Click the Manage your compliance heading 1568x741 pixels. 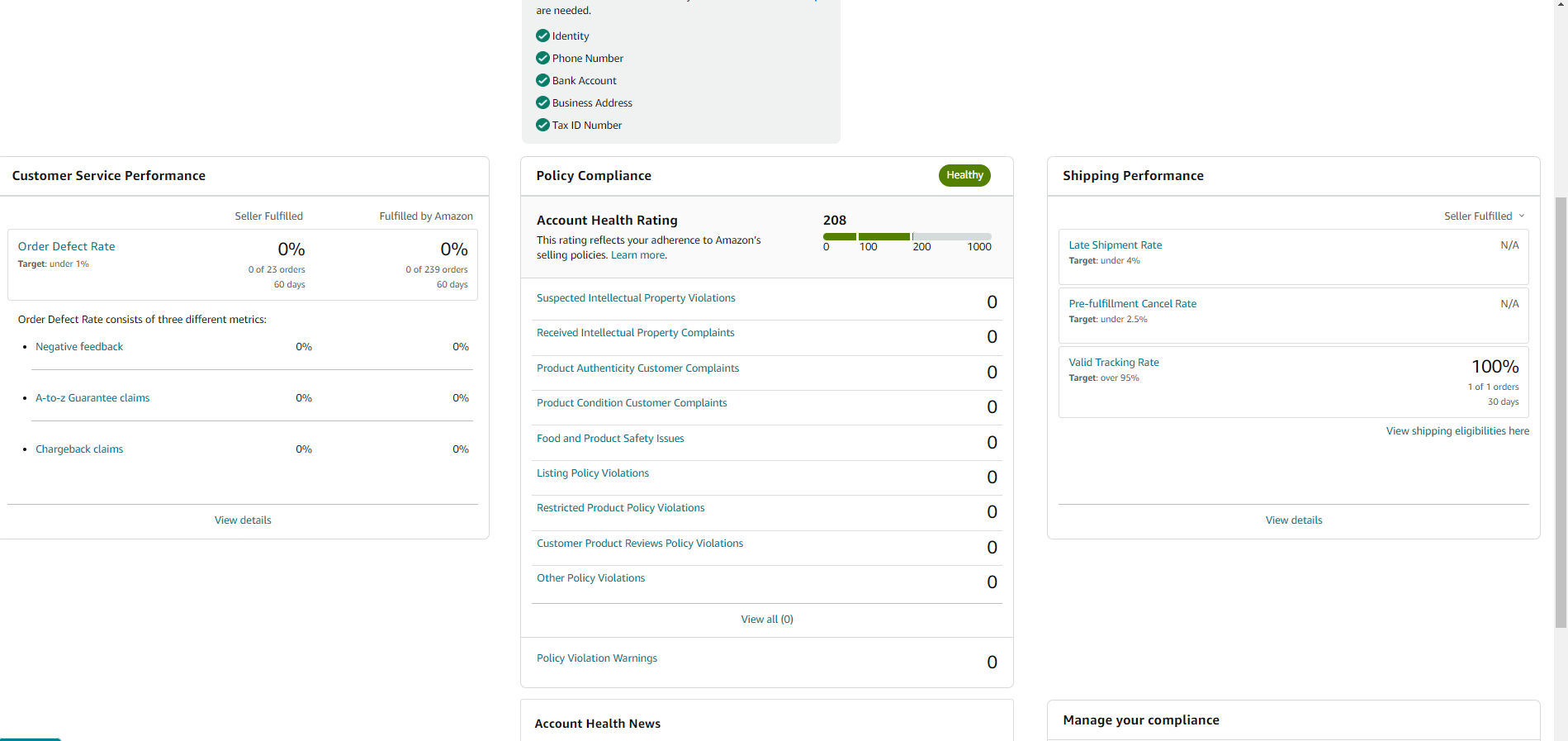point(1141,720)
